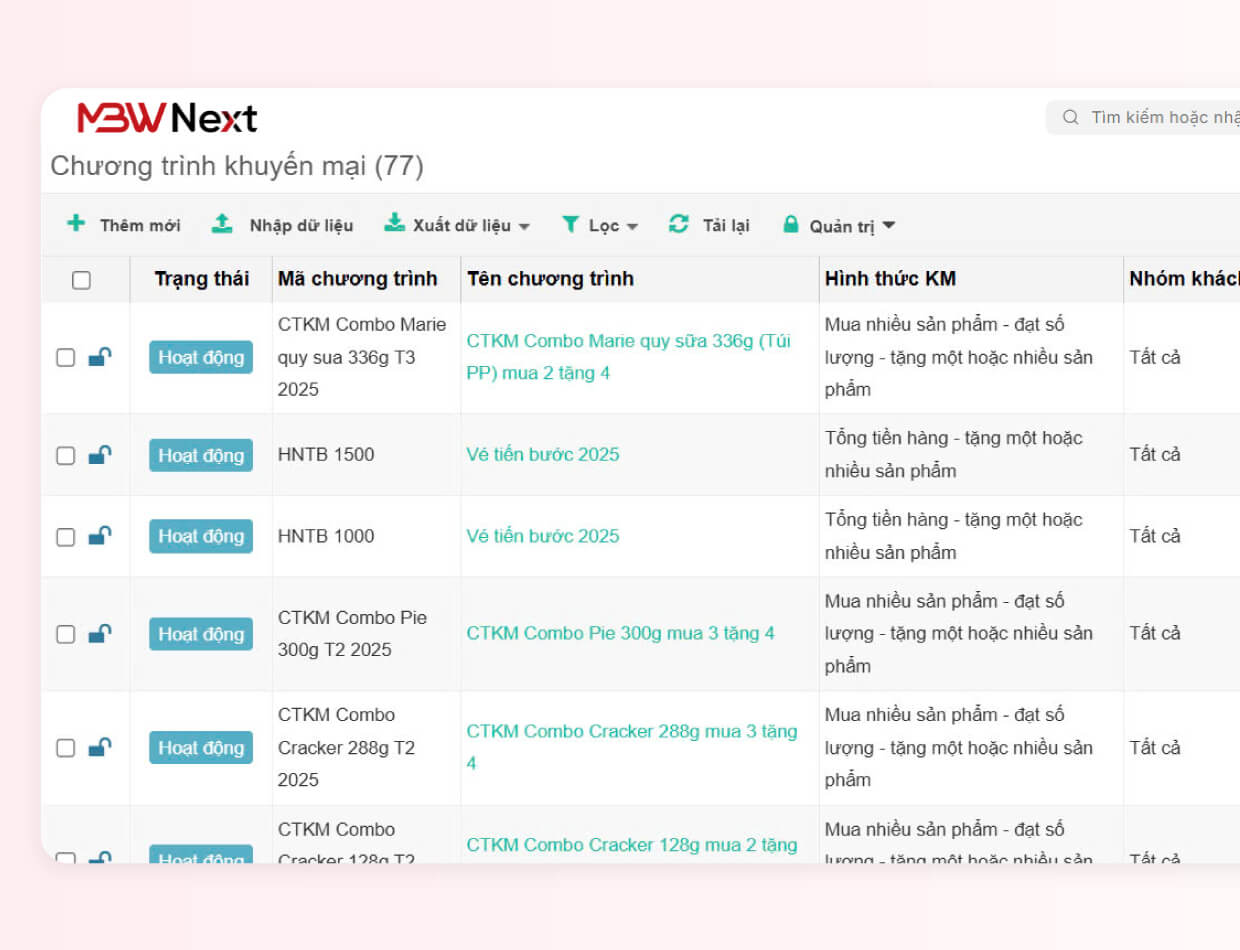Click Hoạt động status badge in first row
This screenshot has width=1240, height=950.
(x=201, y=357)
